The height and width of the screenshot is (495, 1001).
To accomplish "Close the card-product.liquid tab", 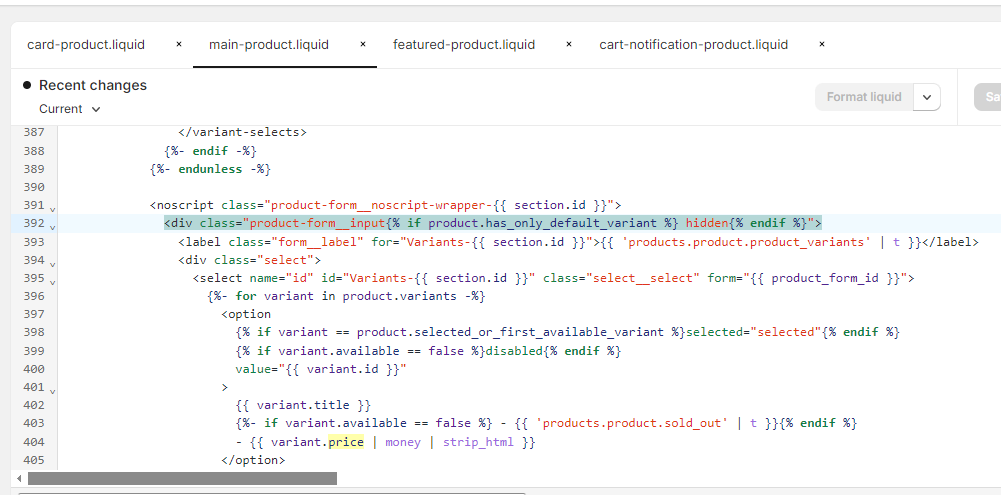I will click(178, 44).
